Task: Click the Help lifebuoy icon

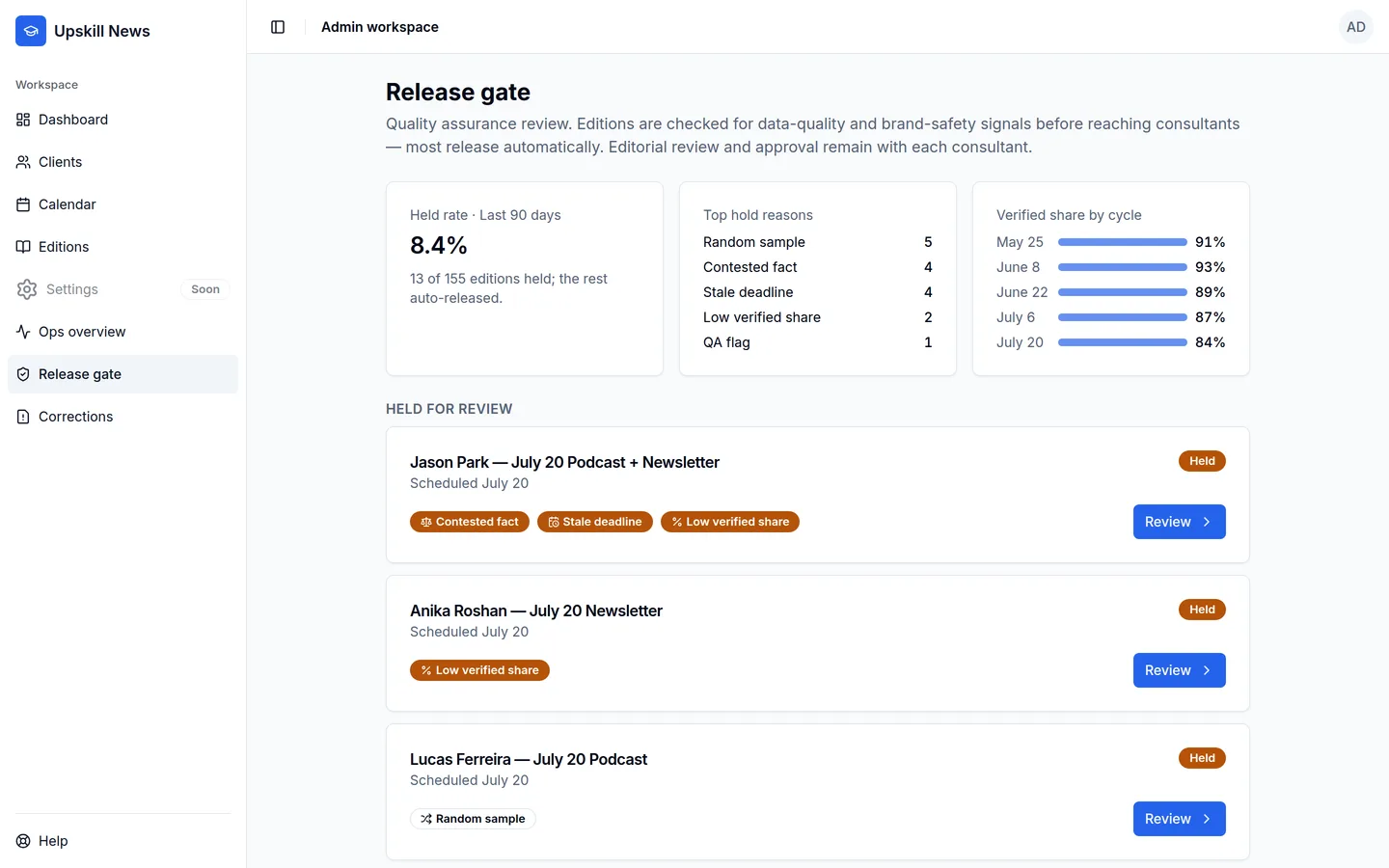Action: 23,841
